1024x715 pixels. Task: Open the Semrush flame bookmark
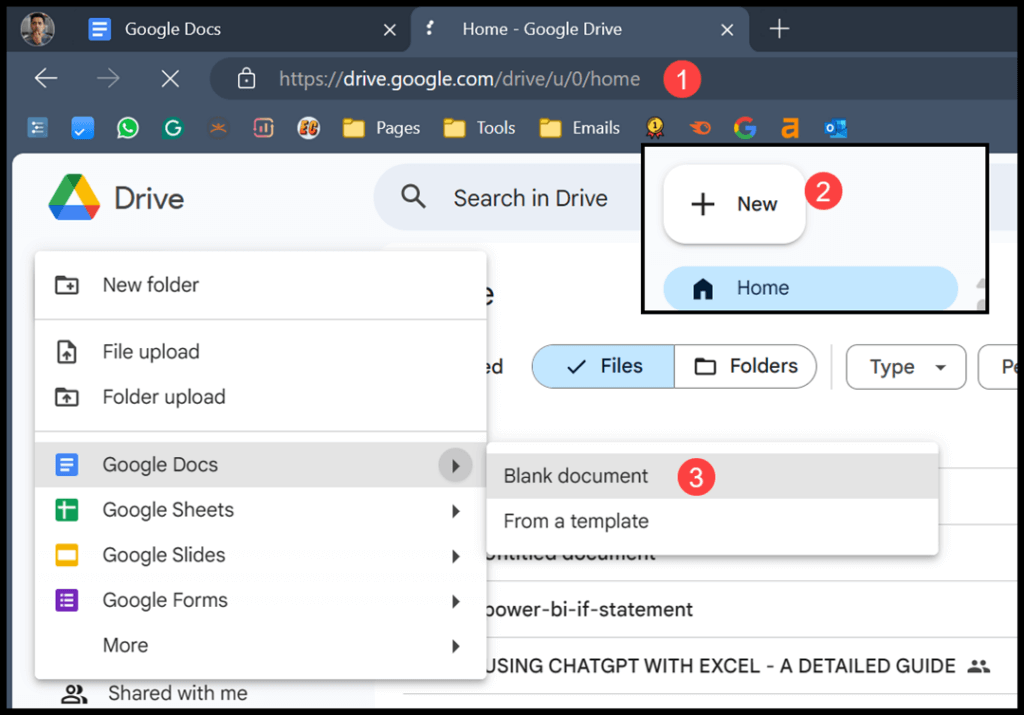click(700, 128)
